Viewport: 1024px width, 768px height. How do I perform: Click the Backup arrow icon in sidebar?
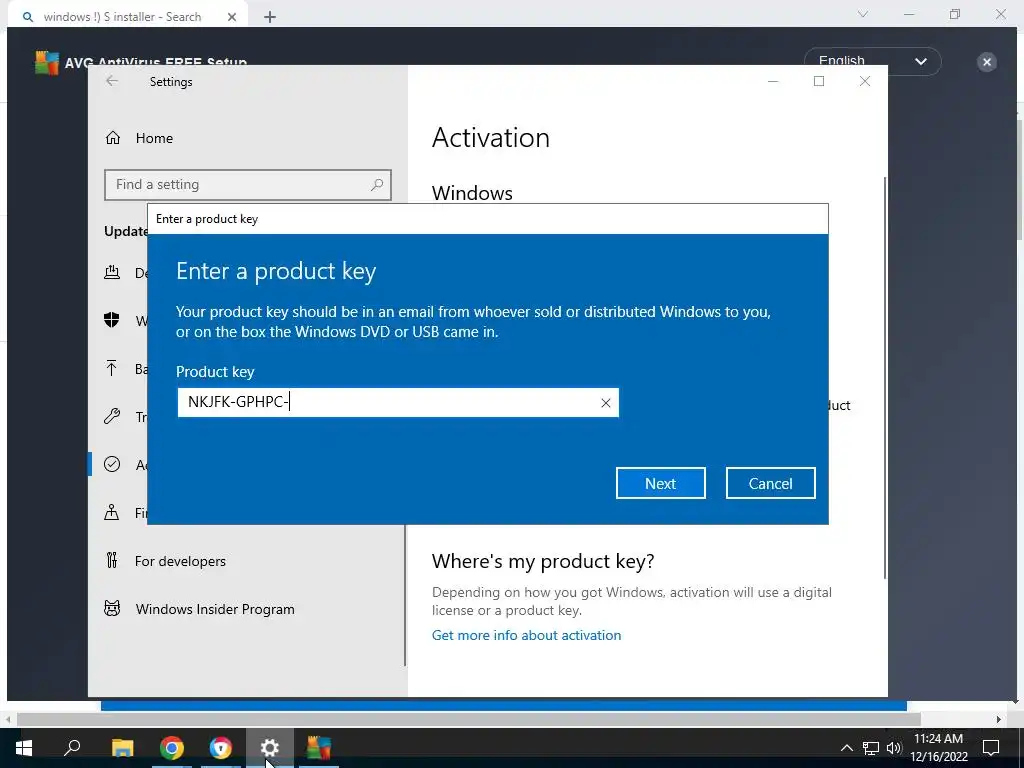(112, 368)
